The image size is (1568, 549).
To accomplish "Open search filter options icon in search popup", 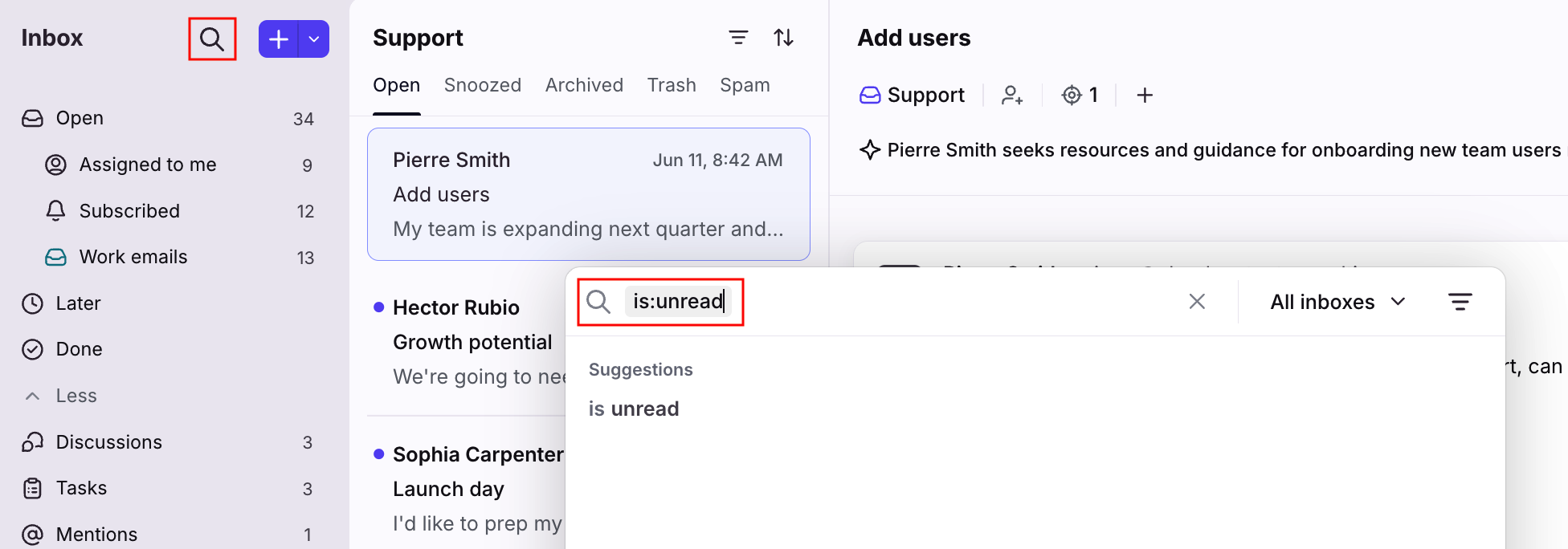I will 1460,302.
